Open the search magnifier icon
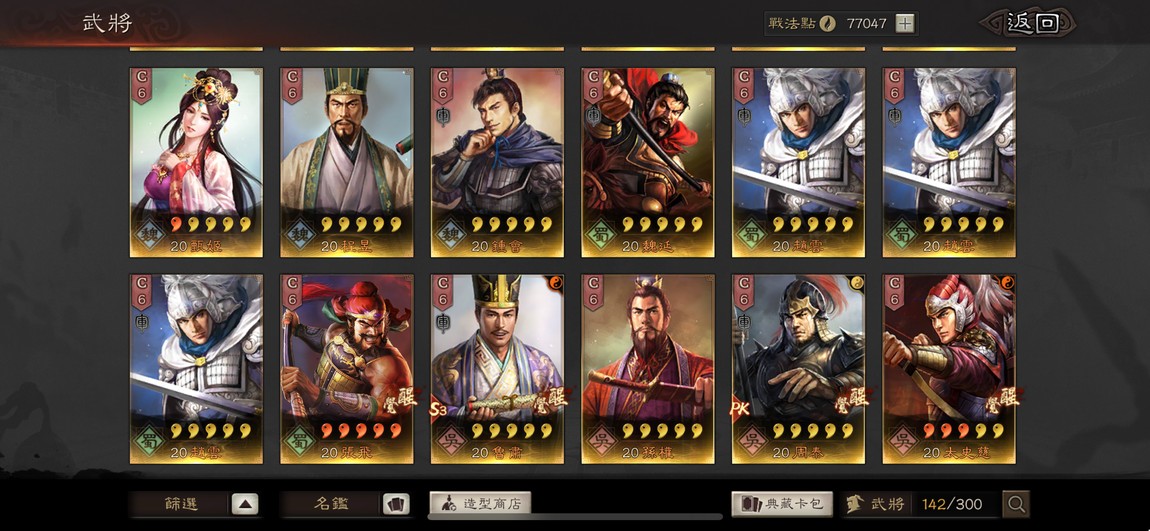Image resolution: width=1150 pixels, height=531 pixels. tap(1016, 504)
